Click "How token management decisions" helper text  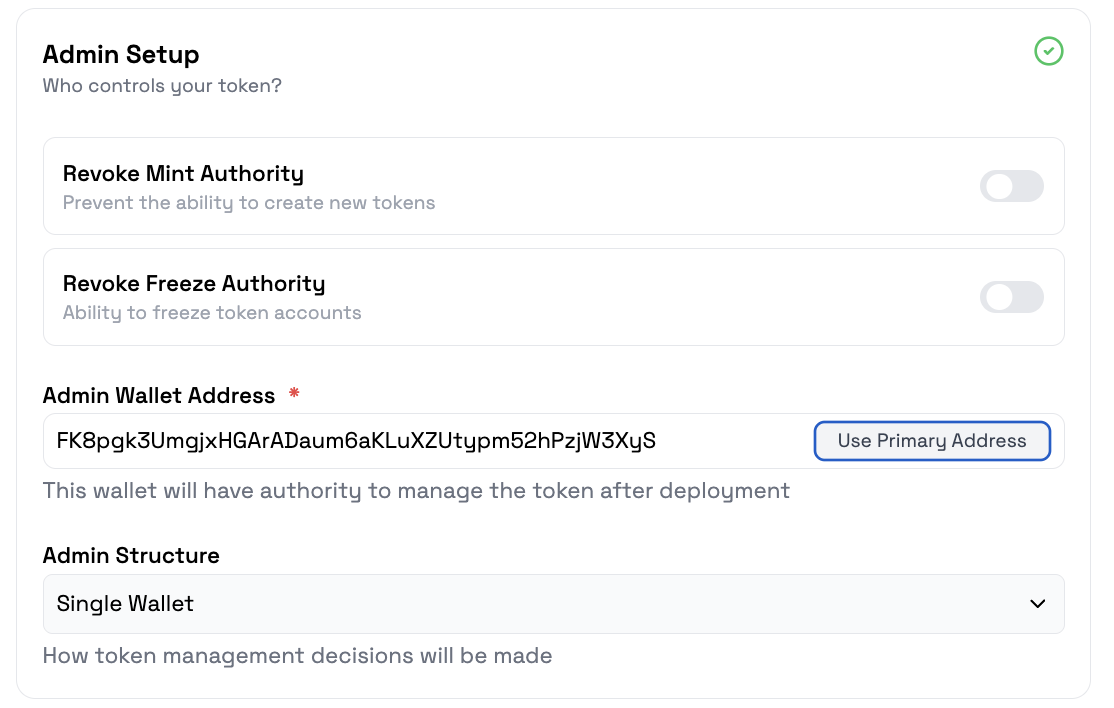point(297,655)
